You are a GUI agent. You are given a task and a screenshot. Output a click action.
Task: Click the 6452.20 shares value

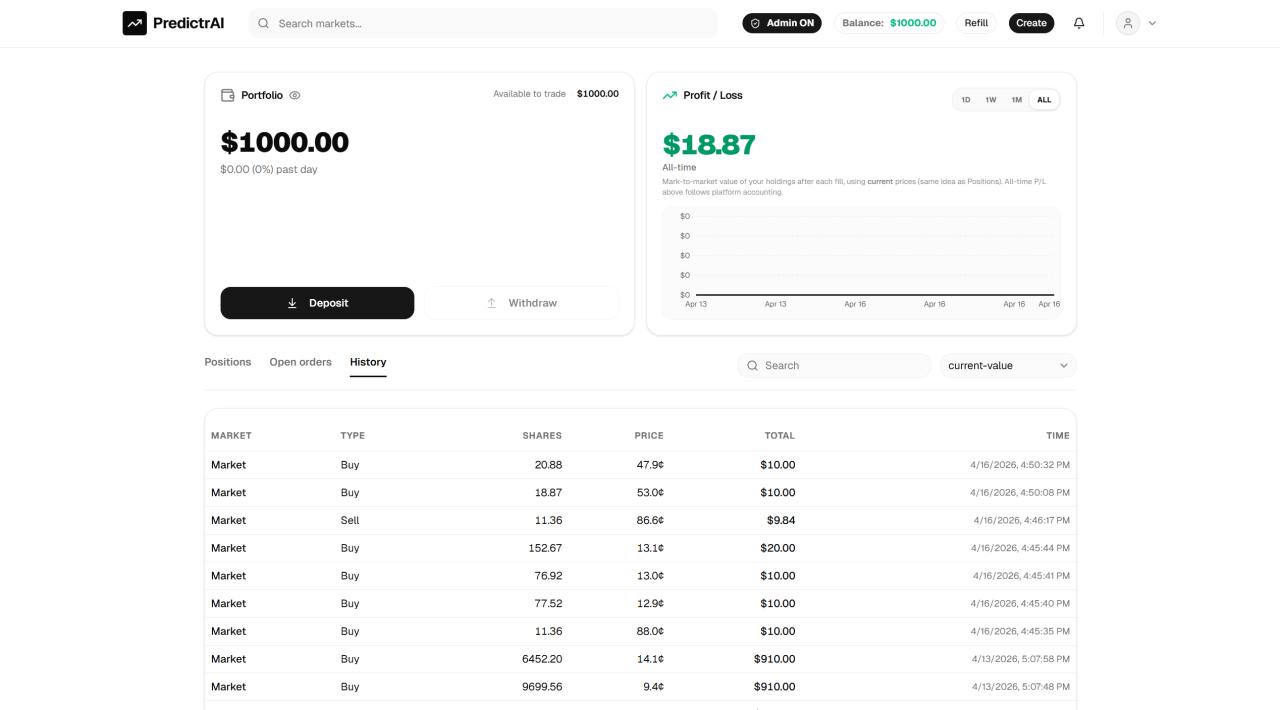(542, 659)
